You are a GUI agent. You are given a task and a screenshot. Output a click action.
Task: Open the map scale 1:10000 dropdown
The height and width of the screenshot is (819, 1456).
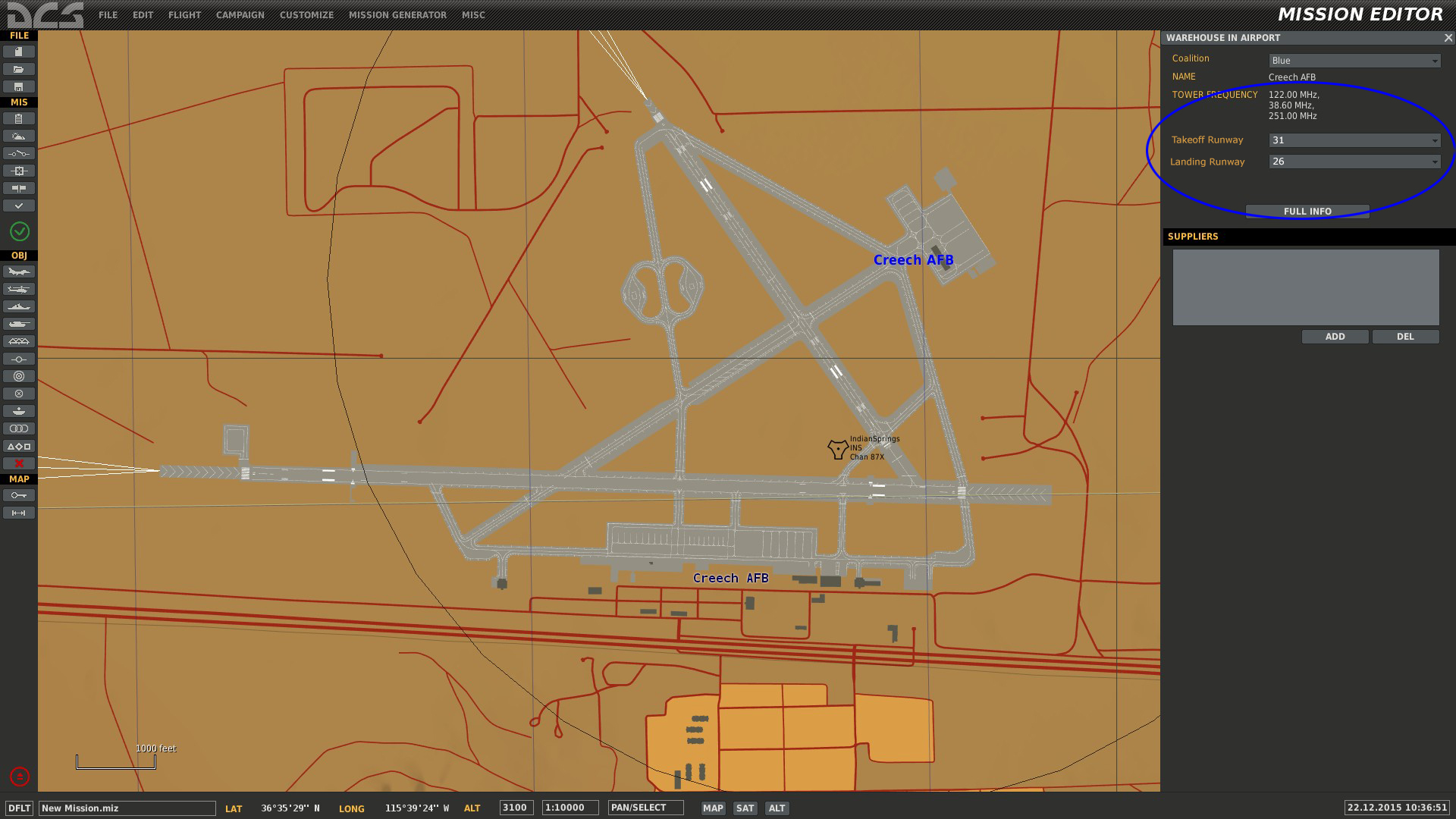coord(570,808)
